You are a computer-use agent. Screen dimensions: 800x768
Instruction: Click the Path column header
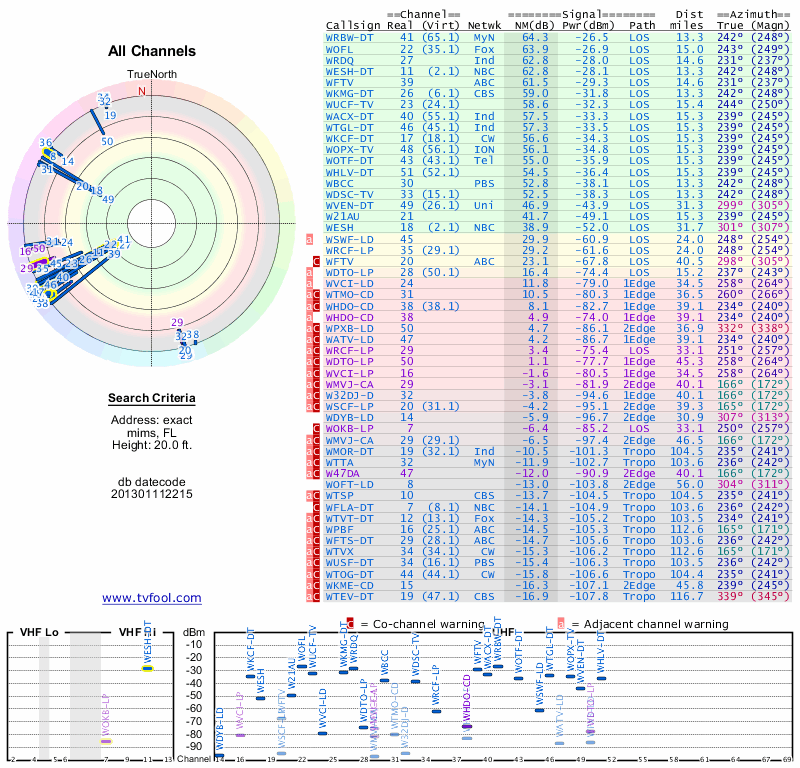click(x=642, y=26)
